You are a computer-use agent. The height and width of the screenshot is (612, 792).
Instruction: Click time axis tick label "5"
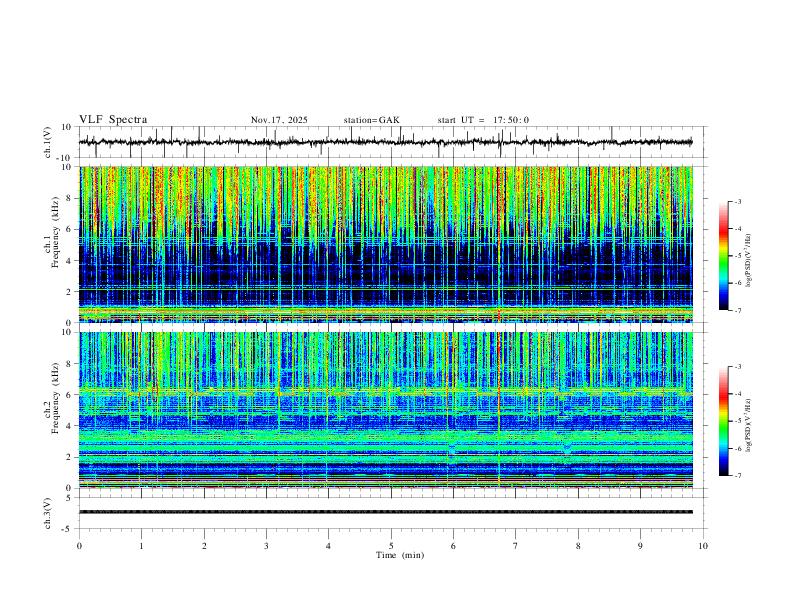click(391, 546)
